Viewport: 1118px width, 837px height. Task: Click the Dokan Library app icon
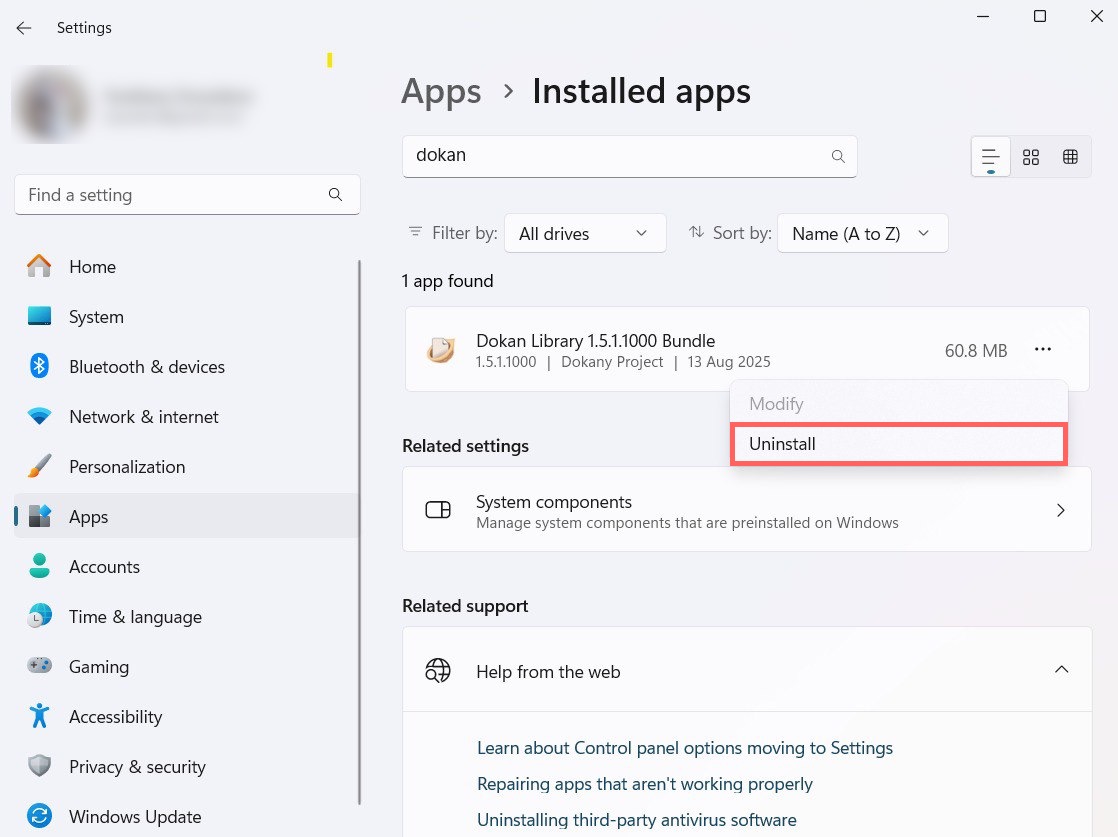(x=440, y=350)
